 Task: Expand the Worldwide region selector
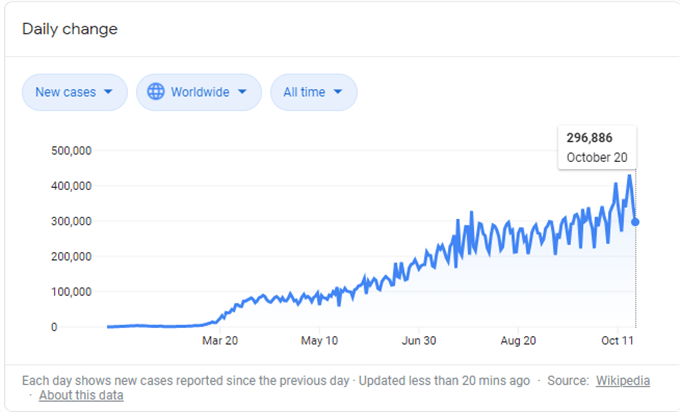tap(199, 92)
